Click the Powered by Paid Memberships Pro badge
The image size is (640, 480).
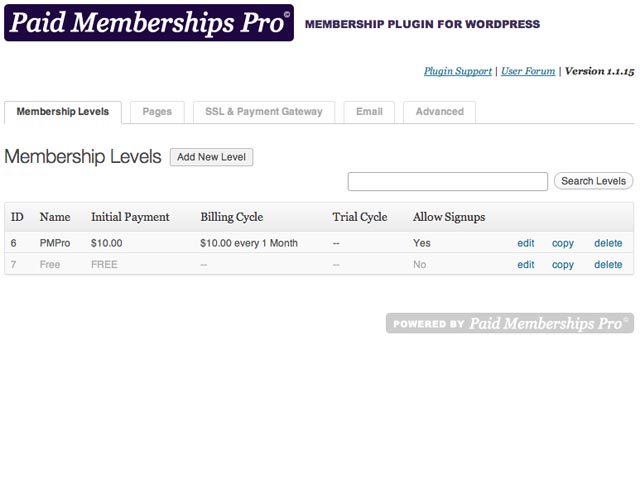click(x=510, y=323)
